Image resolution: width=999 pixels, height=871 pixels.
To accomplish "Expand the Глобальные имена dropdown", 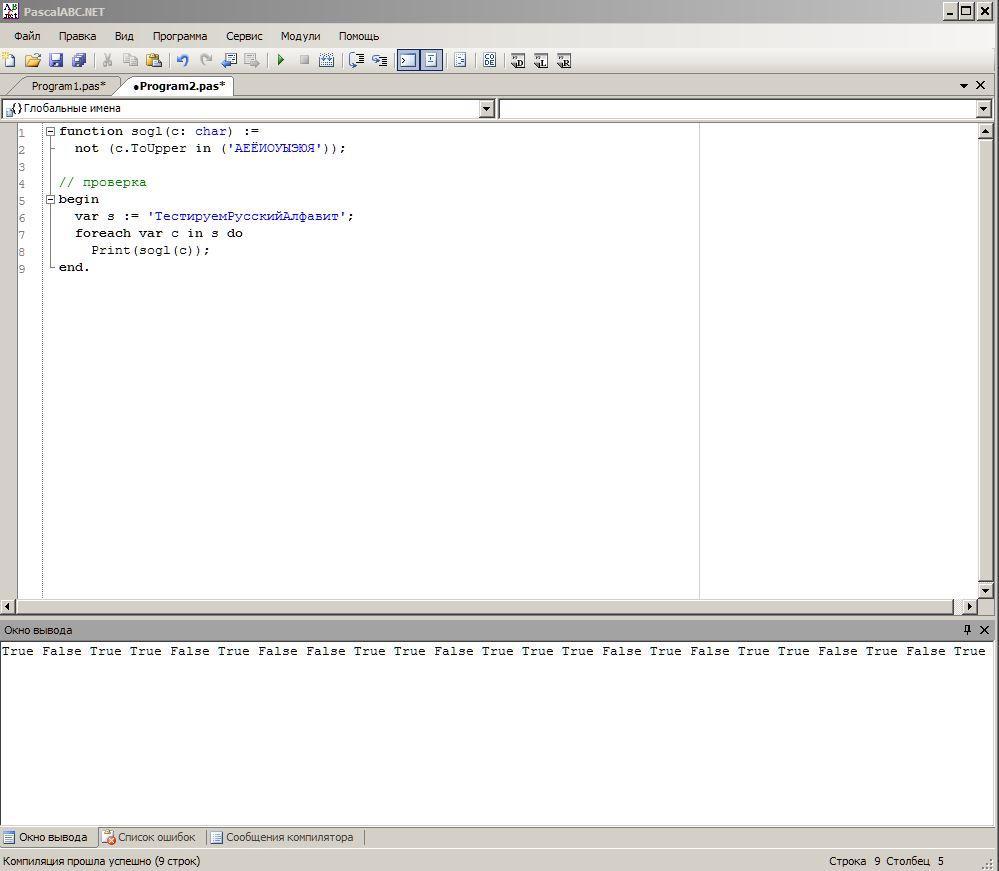I will point(487,108).
